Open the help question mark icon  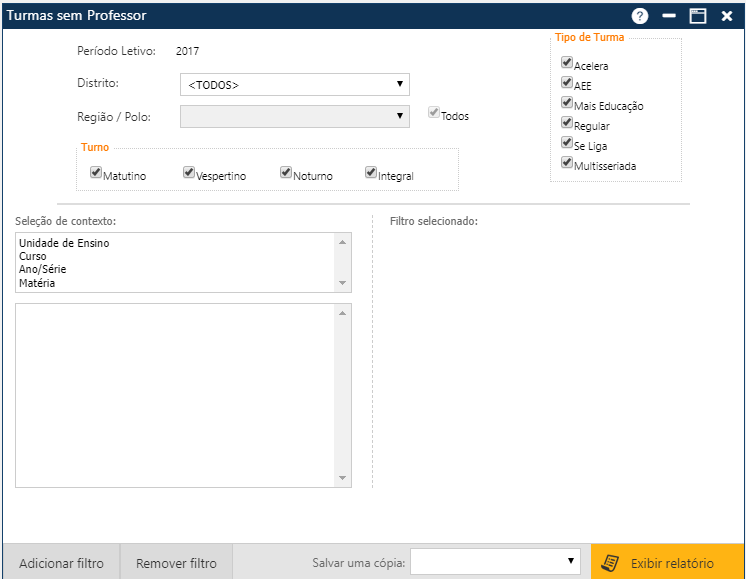(640, 16)
